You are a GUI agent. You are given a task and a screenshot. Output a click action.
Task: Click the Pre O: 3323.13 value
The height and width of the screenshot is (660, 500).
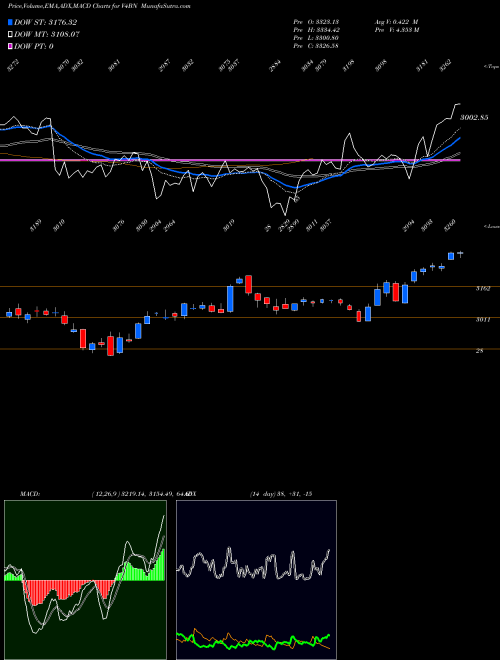[316, 21]
